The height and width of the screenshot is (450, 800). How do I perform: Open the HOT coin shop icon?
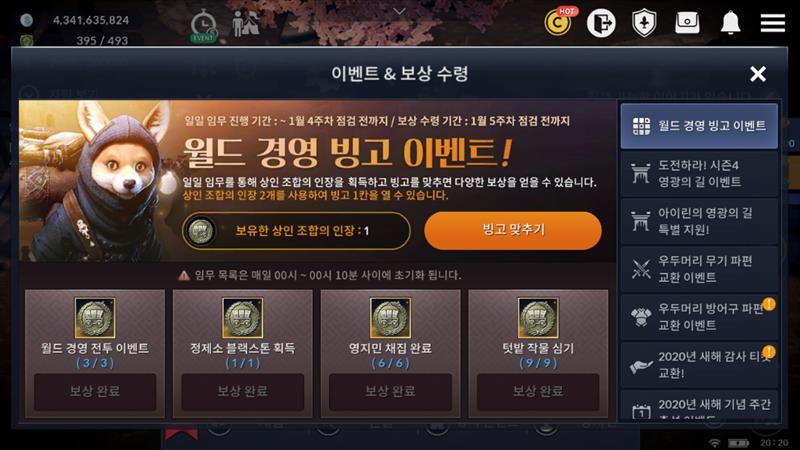[x=559, y=22]
